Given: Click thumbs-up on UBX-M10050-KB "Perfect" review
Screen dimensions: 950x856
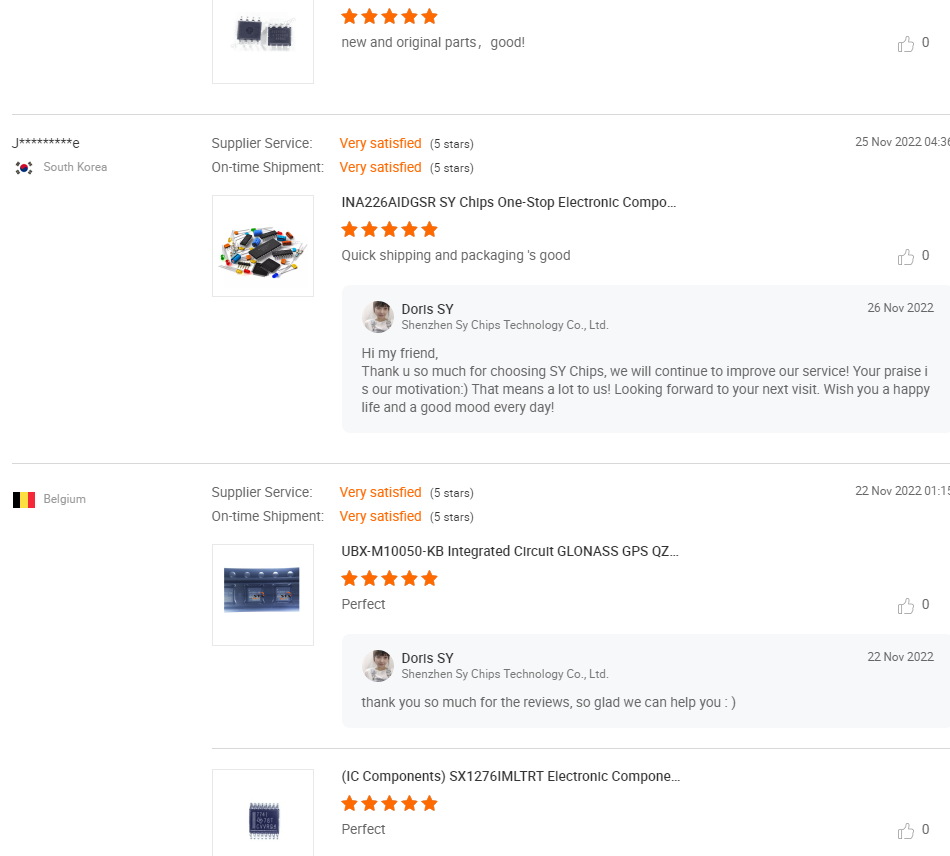Looking at the screenshot, I should (906, 606).
